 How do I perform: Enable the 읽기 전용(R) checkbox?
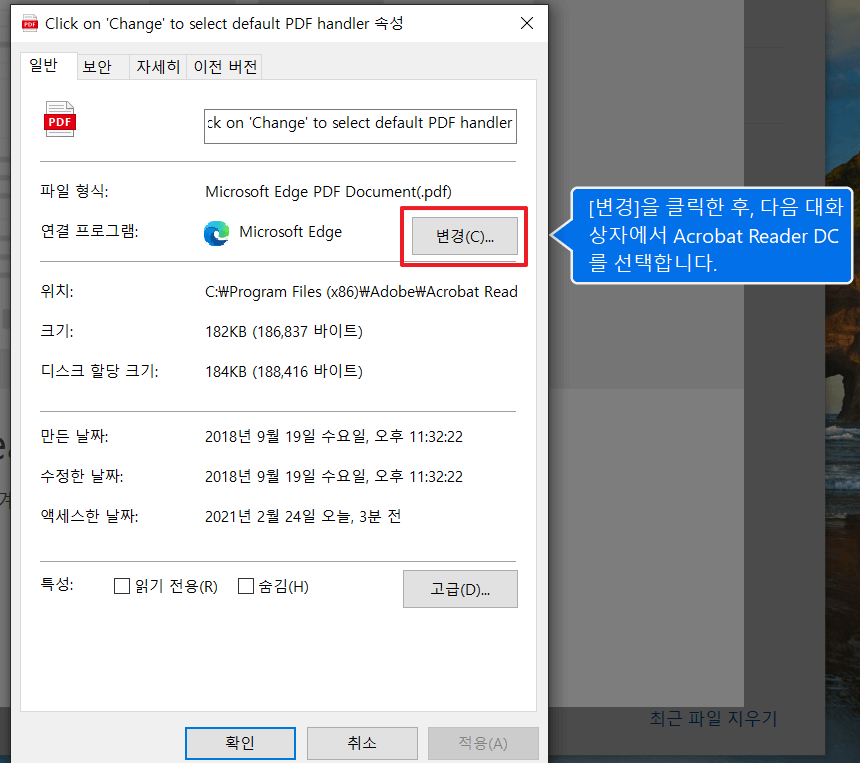click(122, 586)
